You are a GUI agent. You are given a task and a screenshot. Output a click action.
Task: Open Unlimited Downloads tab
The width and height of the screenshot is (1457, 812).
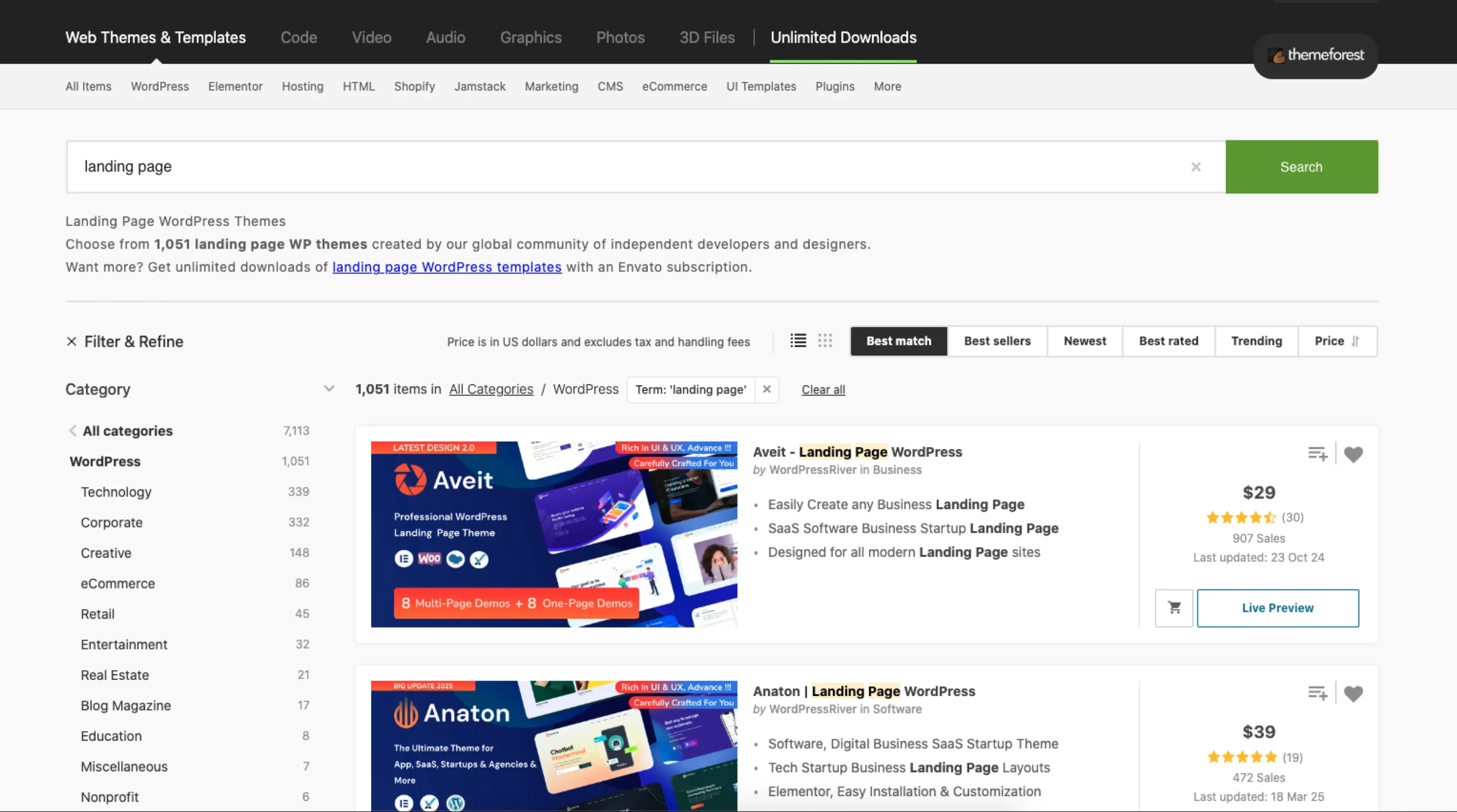pos(843,38)
